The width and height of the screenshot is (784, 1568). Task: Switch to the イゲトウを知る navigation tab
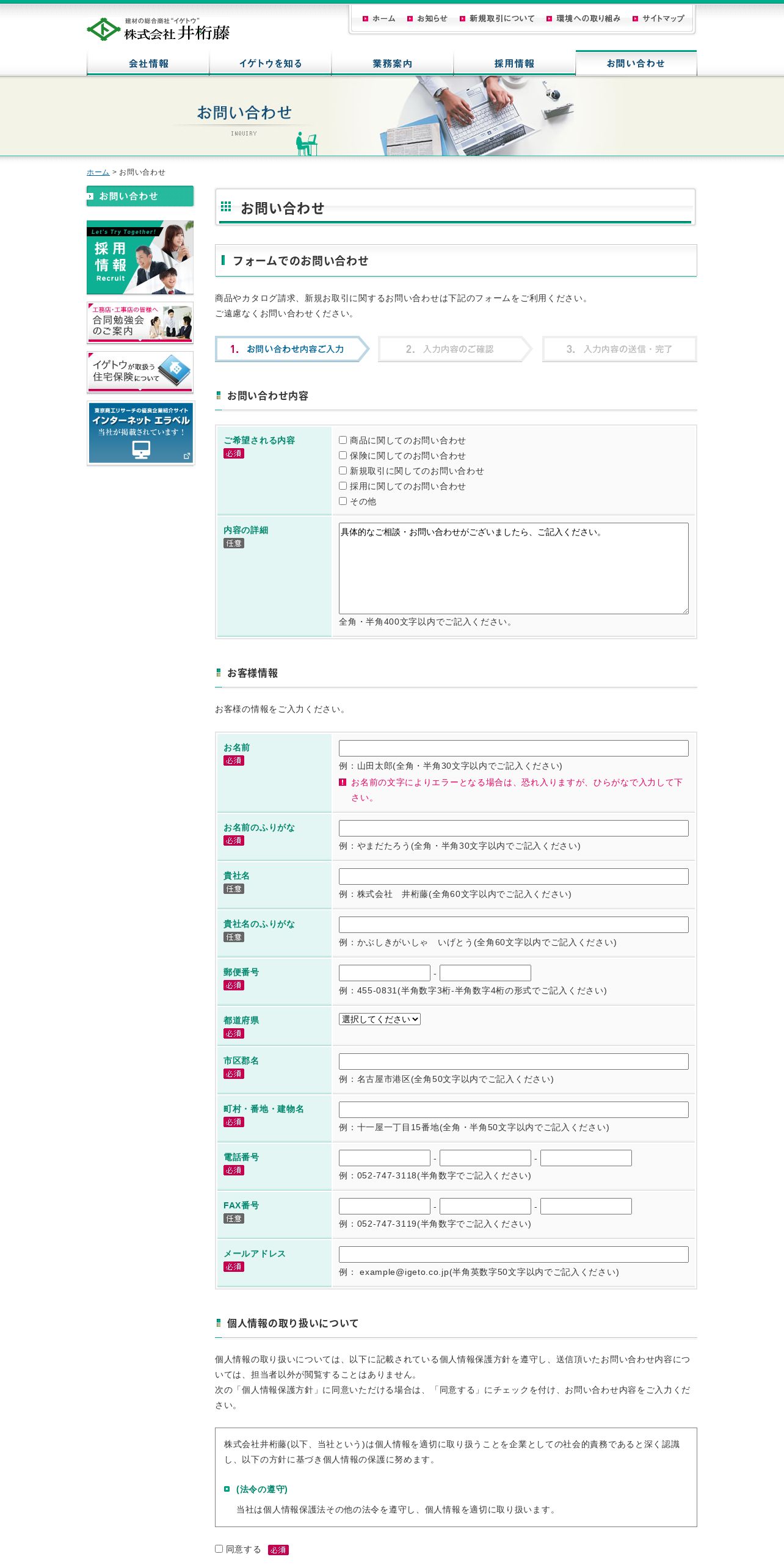[x=270, y=64]
